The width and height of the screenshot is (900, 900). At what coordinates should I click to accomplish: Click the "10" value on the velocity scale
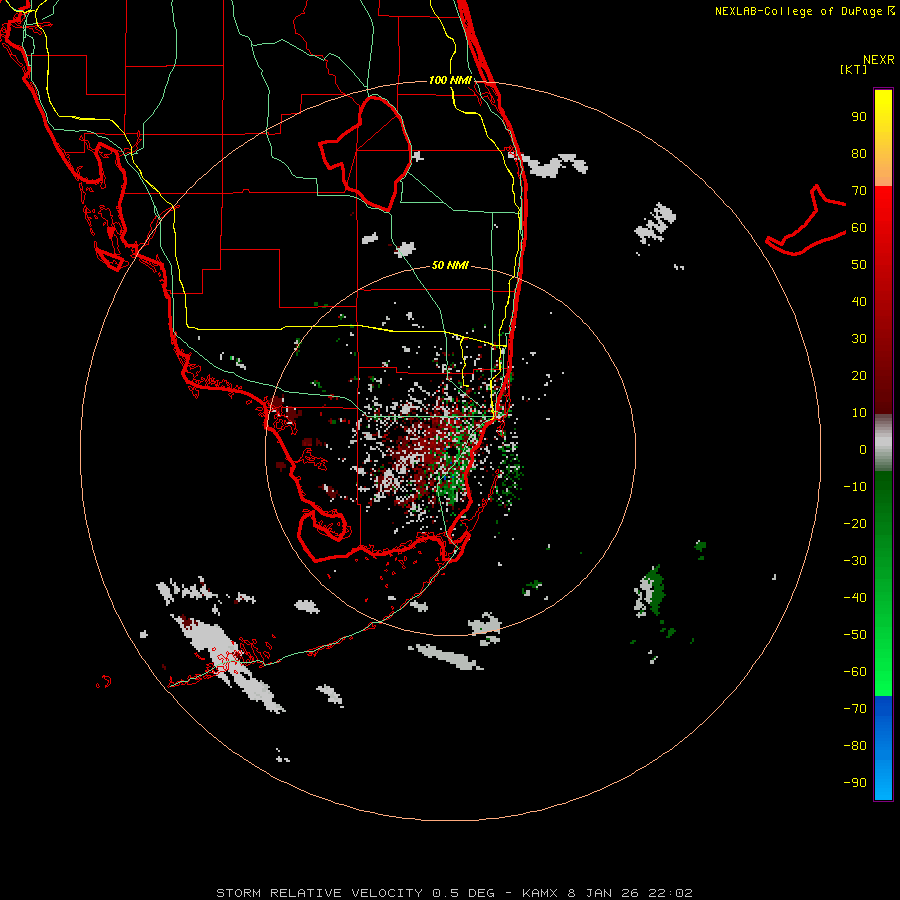tap(859, 413)
